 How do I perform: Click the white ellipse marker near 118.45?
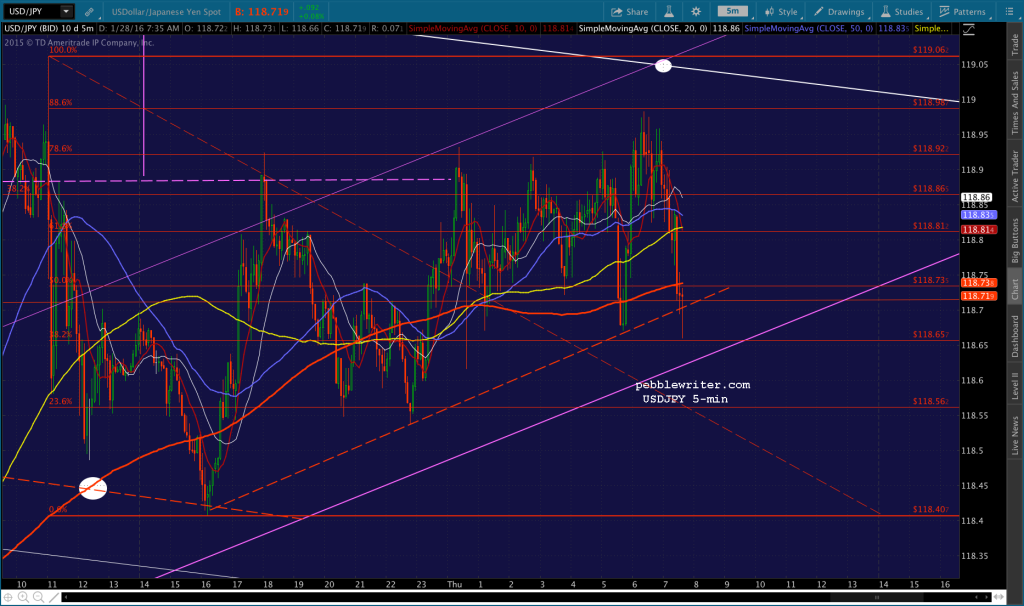93,488
